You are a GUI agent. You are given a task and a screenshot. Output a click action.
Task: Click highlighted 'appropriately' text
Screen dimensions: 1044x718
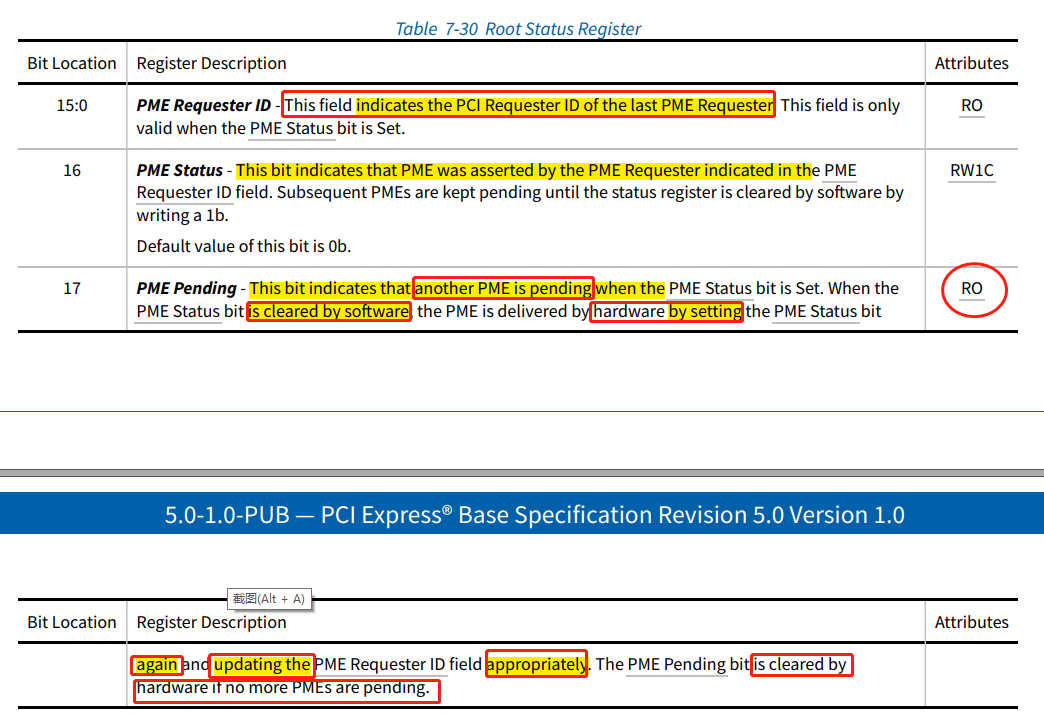tap(537, 664)
